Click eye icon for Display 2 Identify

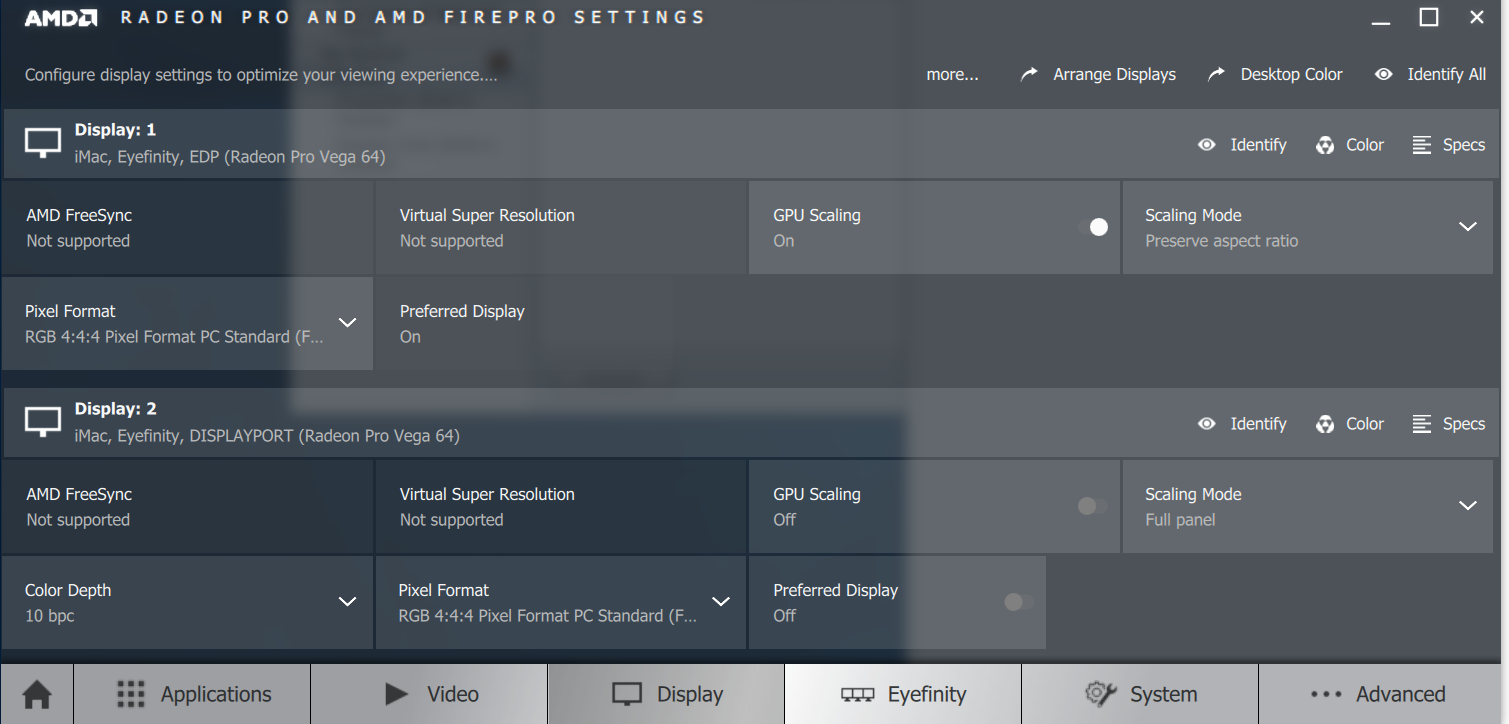(1207, 424)
